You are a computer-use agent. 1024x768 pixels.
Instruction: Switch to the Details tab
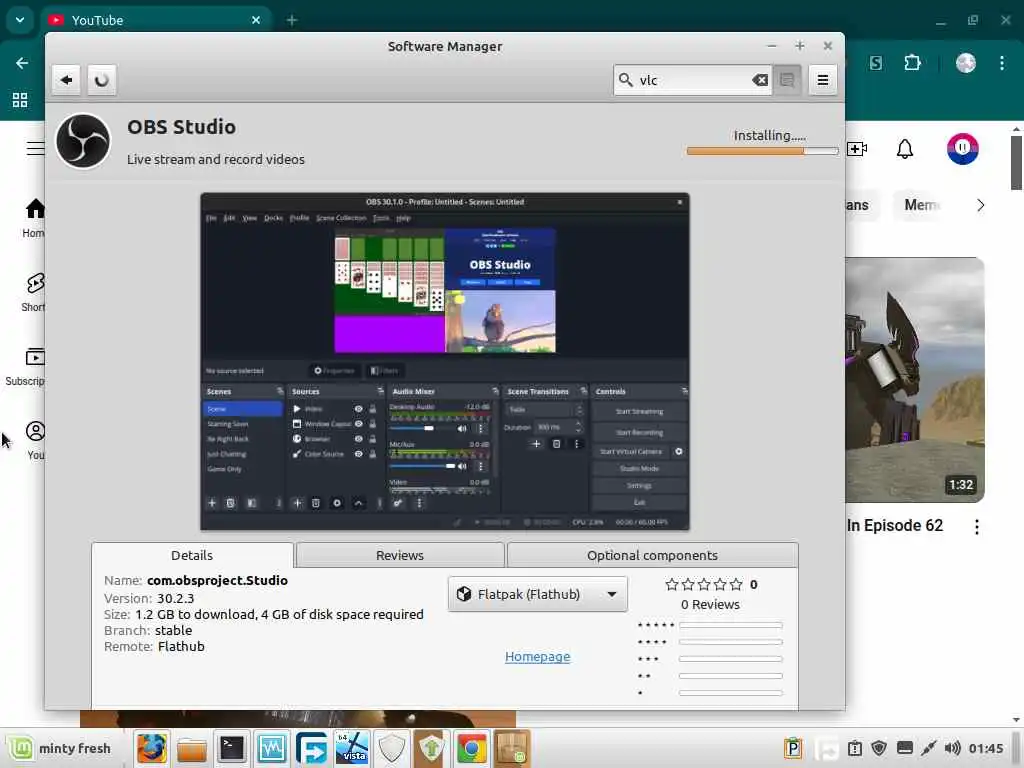click(192, 555)
